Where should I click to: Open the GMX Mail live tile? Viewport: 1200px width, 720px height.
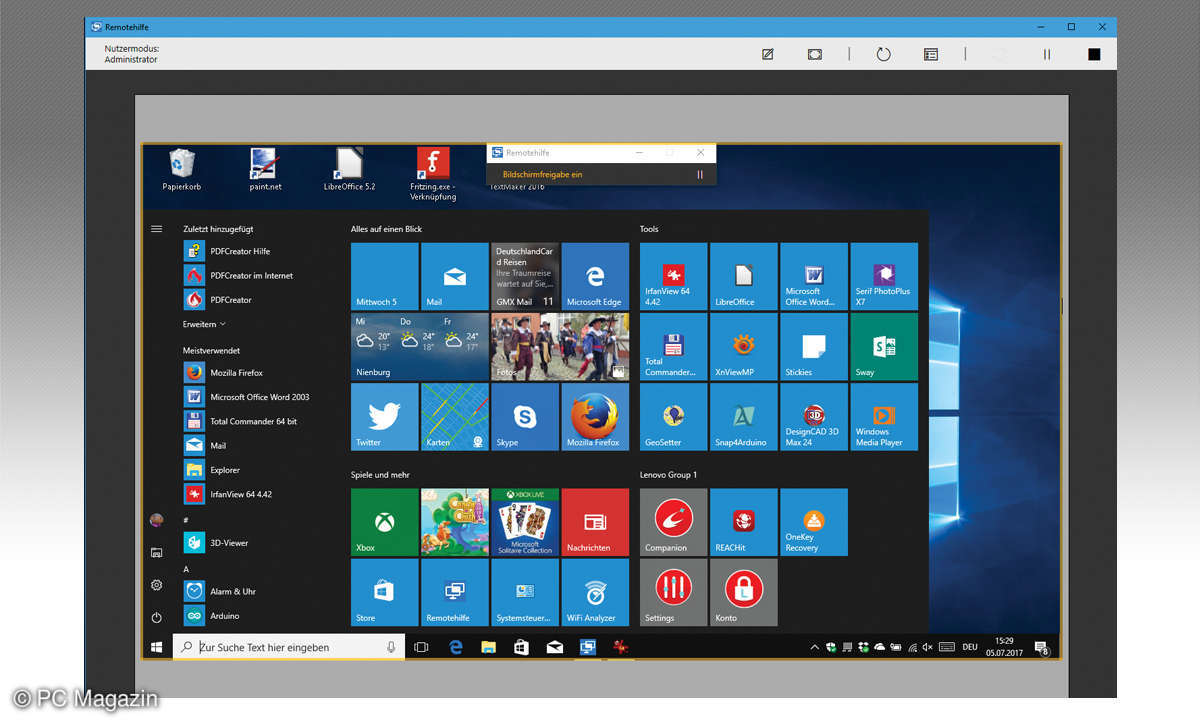point(525,276)
